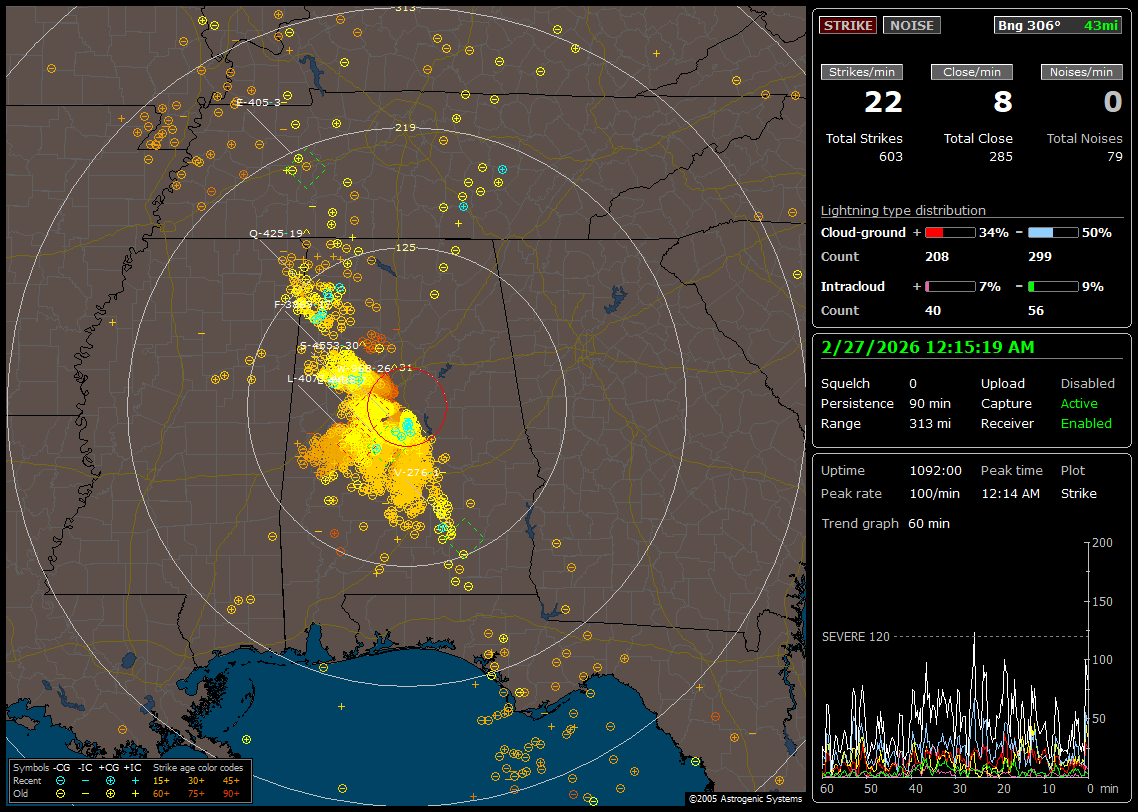Click the recent positive cloud-ground legend symbol
This screenshot has height=812, width=1138.
pos(110,779)
